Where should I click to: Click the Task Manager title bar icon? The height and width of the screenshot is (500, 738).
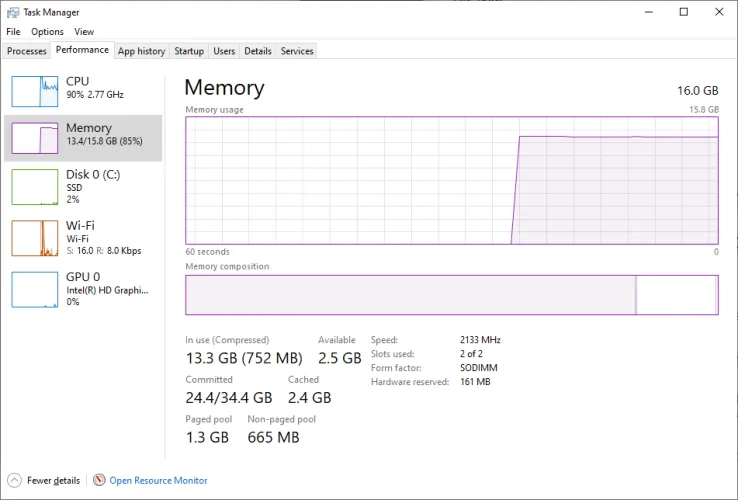13,12
